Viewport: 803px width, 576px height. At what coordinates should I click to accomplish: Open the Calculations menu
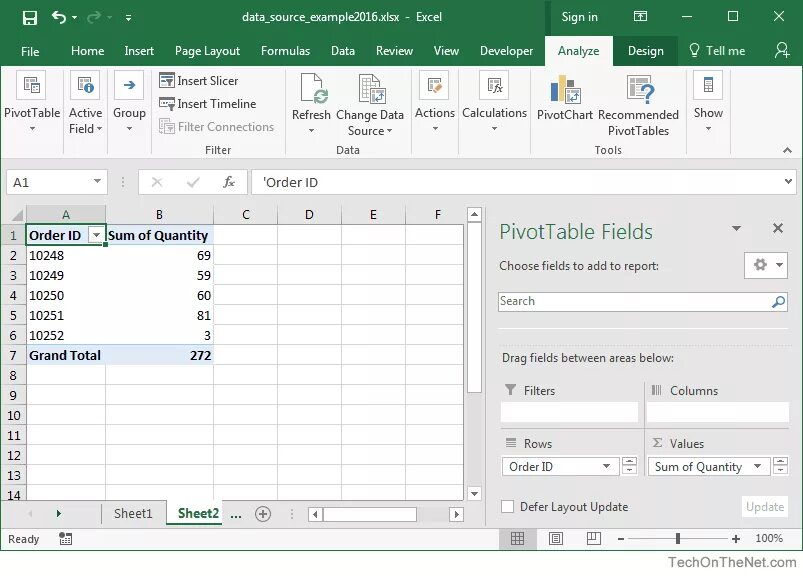[x=494, y=101]
